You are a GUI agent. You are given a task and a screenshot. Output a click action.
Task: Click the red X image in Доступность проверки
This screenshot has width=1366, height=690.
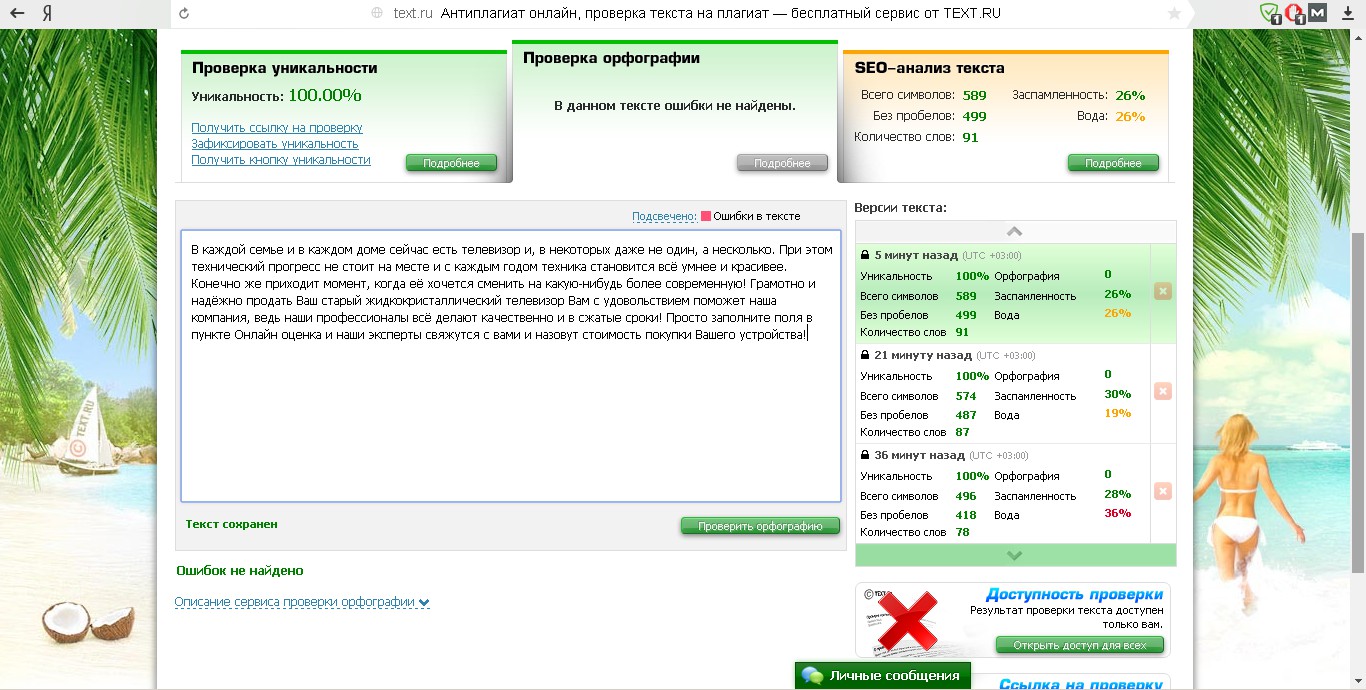(x=907, y=621)
